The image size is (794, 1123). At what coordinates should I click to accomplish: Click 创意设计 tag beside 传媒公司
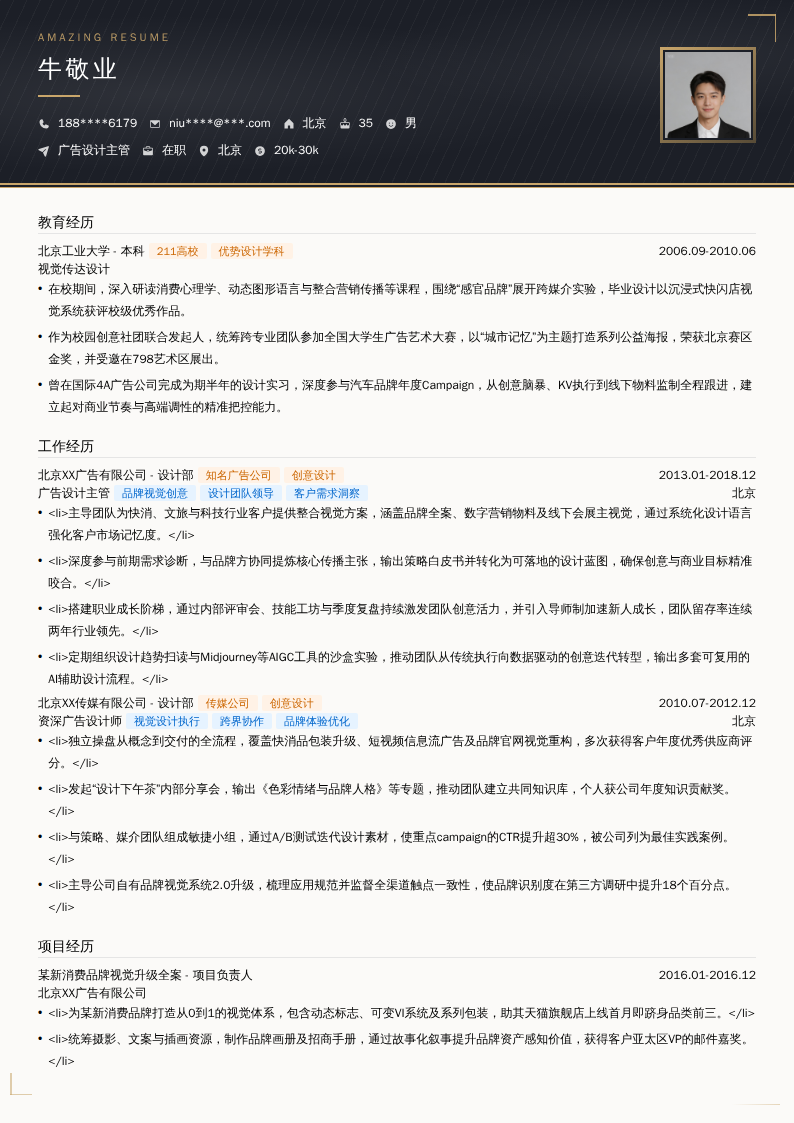(x=292, y=703)
